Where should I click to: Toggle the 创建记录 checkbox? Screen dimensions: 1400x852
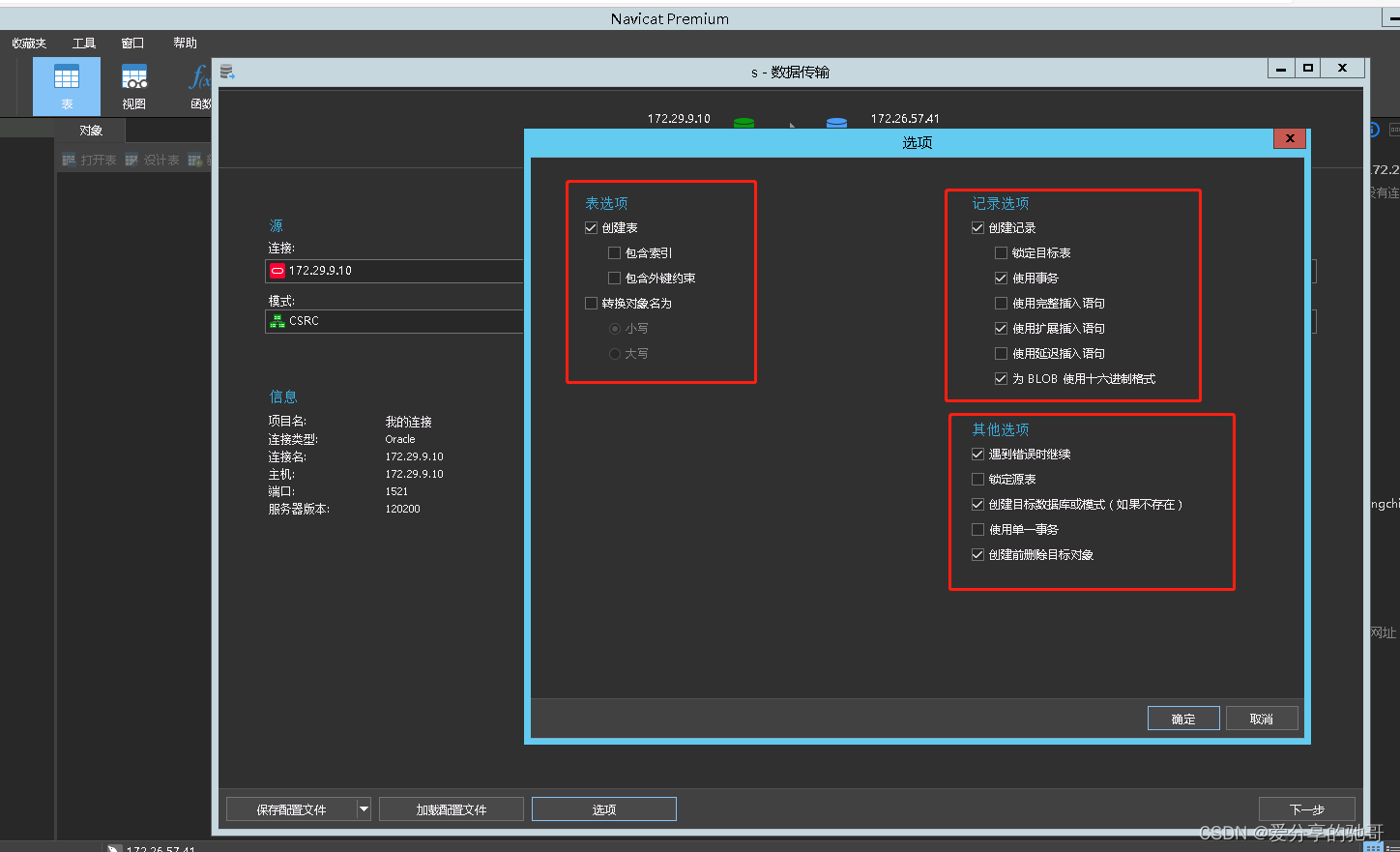tap(977, 228)
